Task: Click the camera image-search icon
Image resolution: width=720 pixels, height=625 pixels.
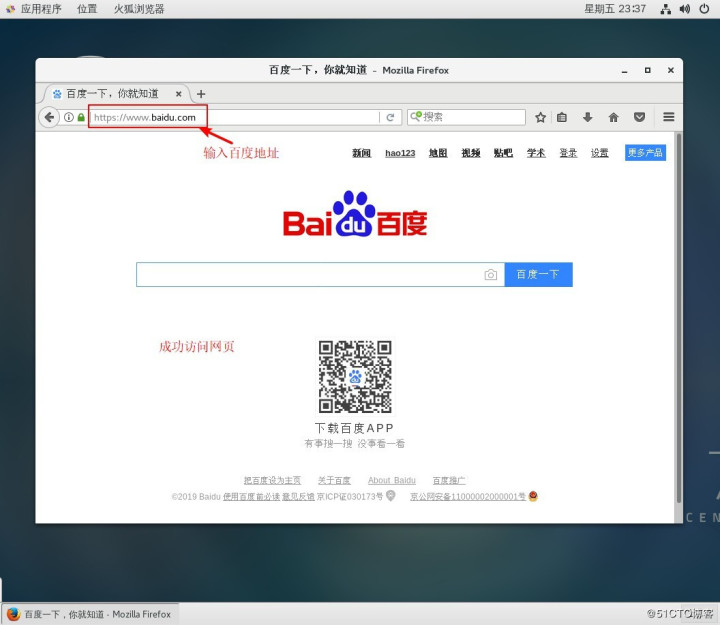Action: 490,275
